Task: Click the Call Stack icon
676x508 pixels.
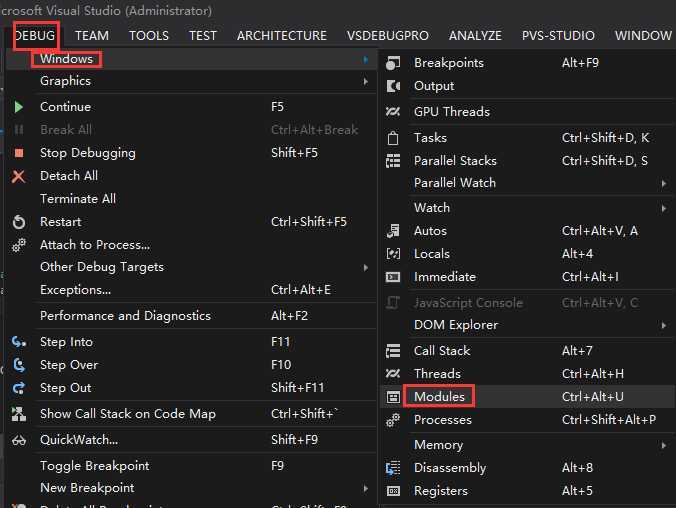Action: click(x=393, y=351)
